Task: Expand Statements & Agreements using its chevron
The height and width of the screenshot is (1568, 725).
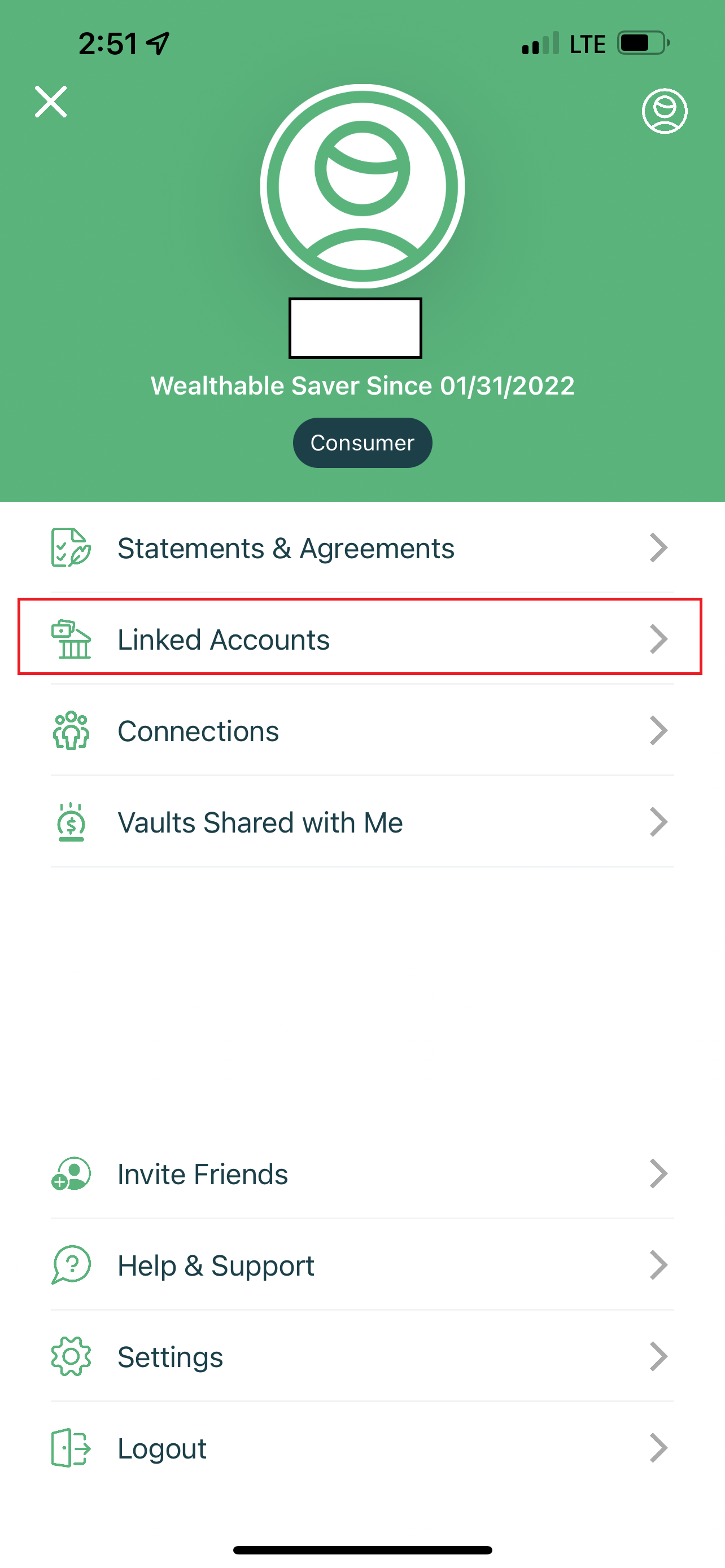Action: pyautogui.click(x=658, y=548)
